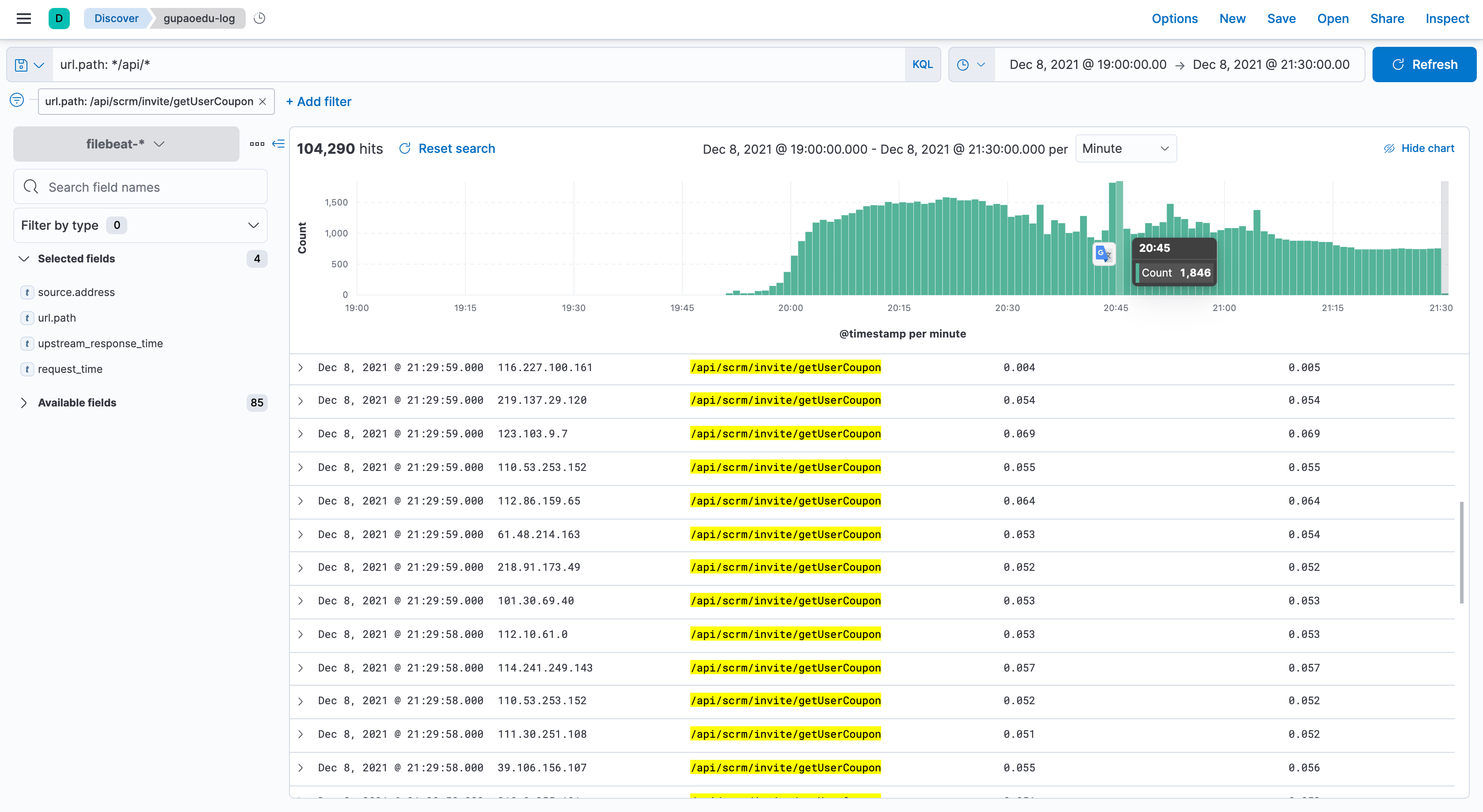Open the Options menu

click(x=1175, y=19)
